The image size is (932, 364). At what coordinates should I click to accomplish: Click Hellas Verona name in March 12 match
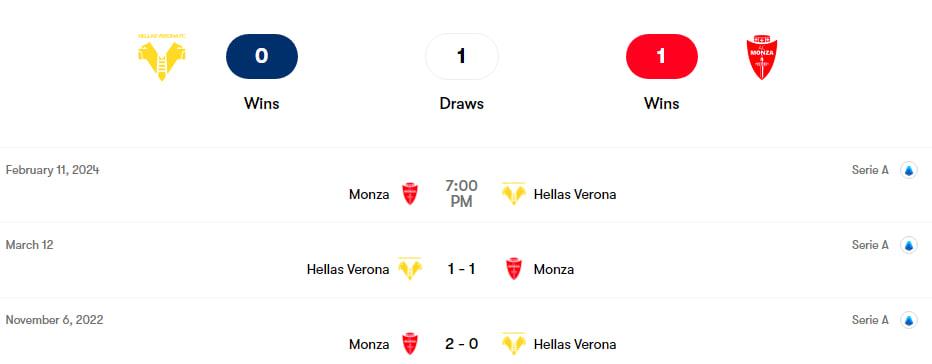click(348, 269)
